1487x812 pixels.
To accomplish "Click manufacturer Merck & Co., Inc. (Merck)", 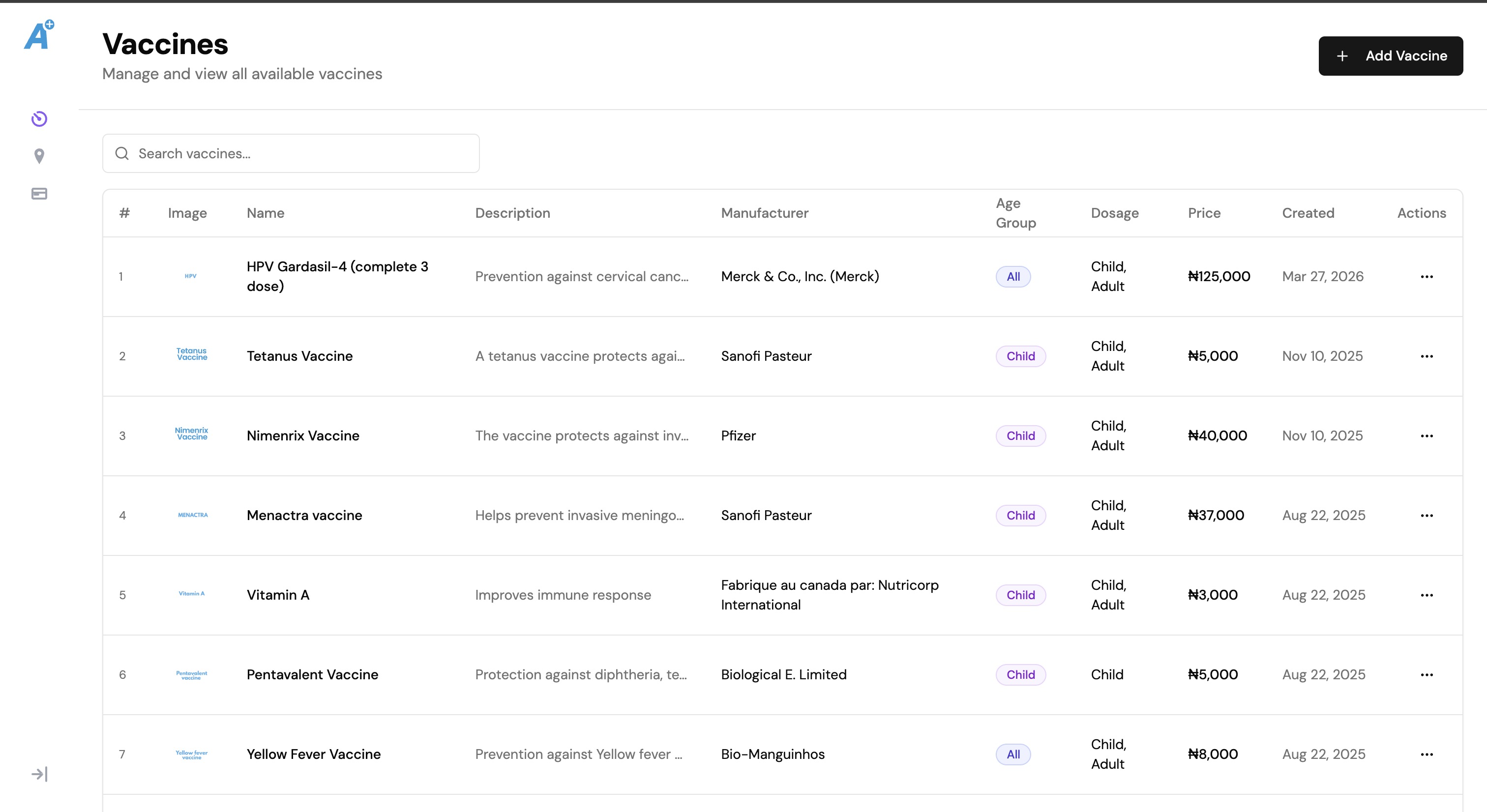I will (x=800, y=276).
